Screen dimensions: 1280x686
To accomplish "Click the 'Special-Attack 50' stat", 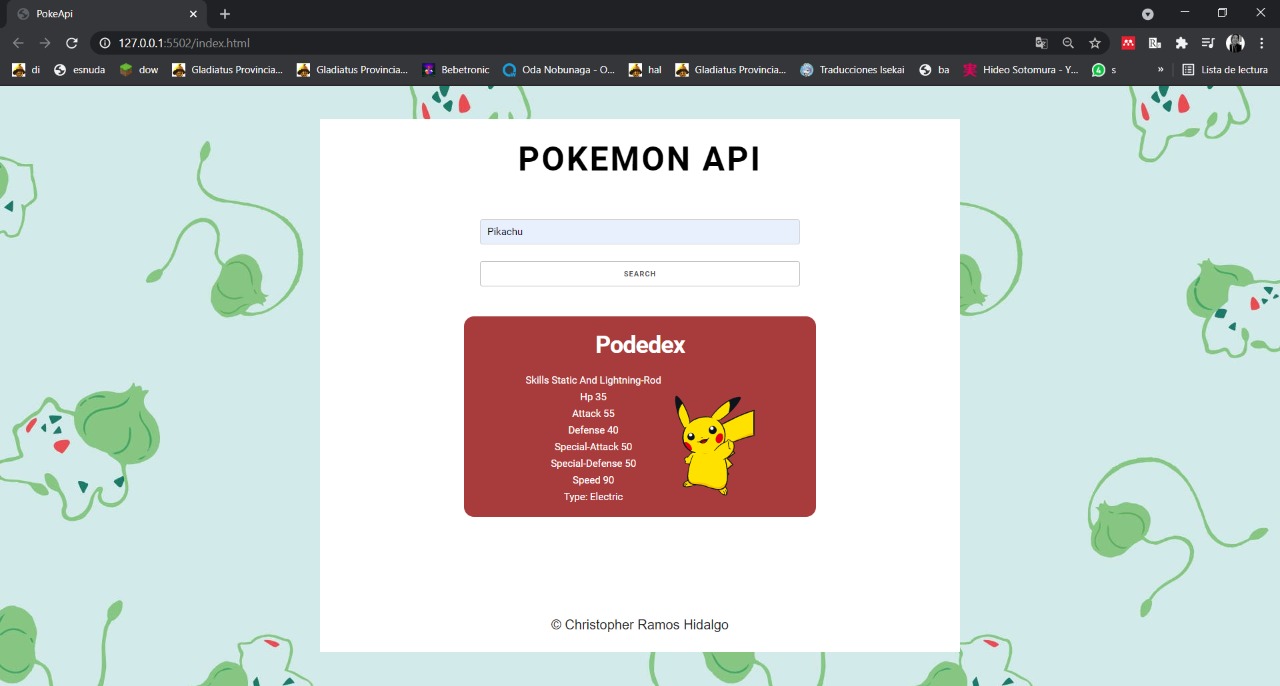I will tap(593, 447).
